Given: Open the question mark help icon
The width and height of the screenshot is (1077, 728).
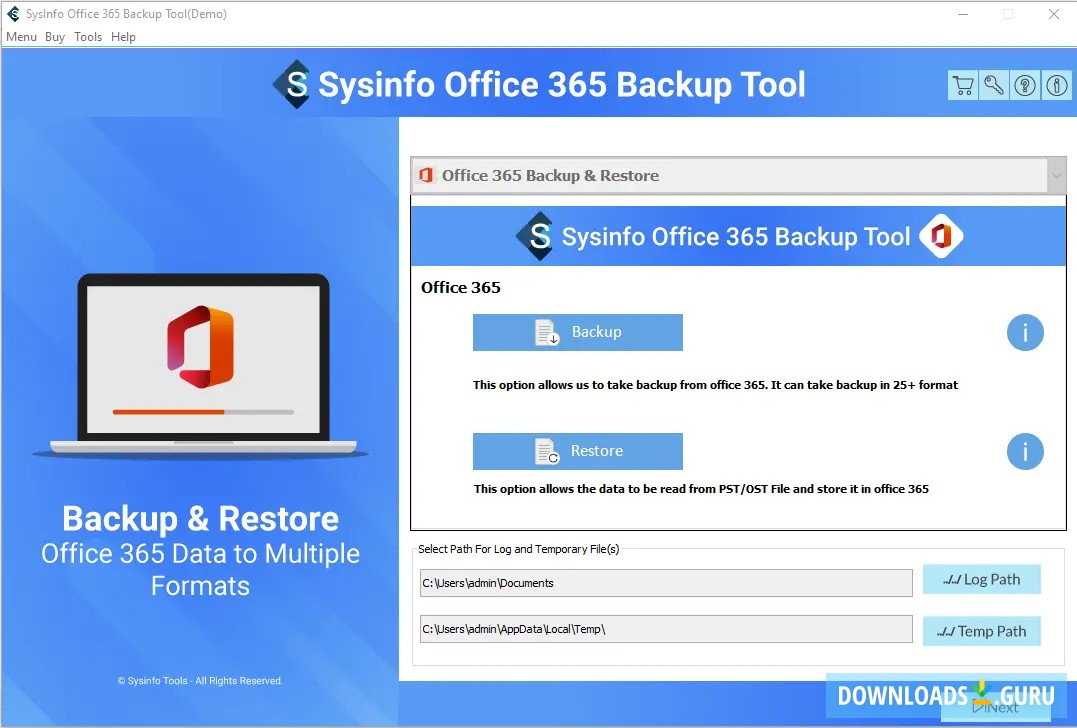Looking at the screenshot, I should [1025, 86].
